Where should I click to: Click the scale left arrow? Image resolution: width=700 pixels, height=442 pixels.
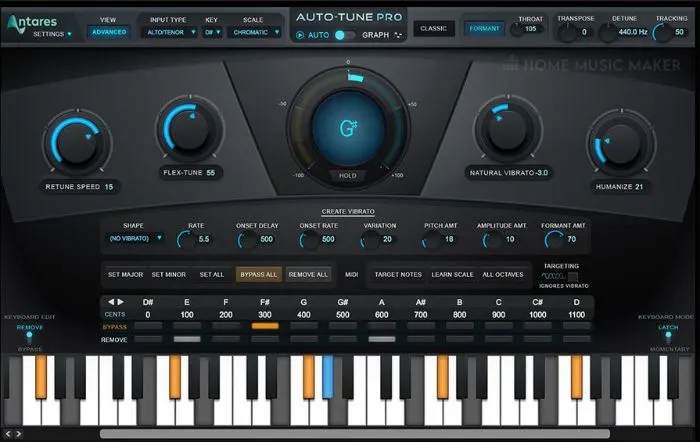coord(111,302)
